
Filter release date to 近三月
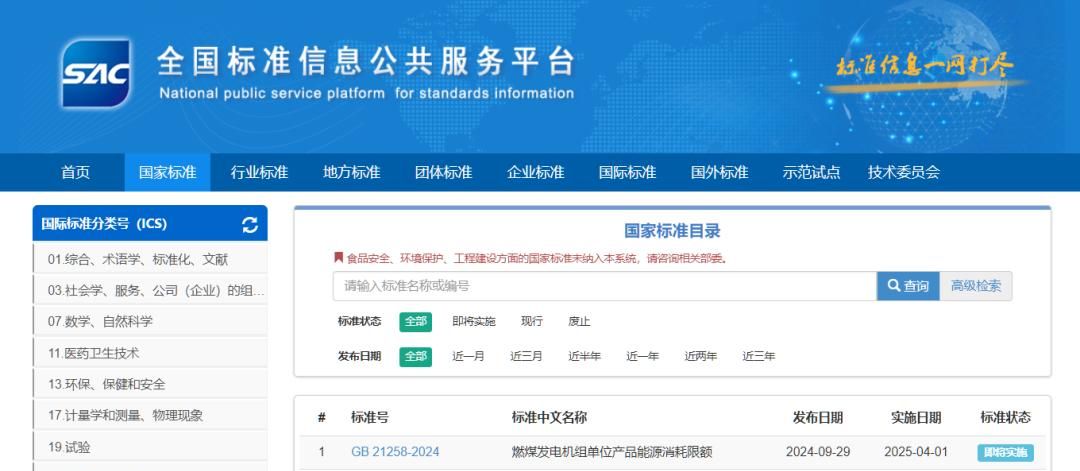click(x=526, y=357)
